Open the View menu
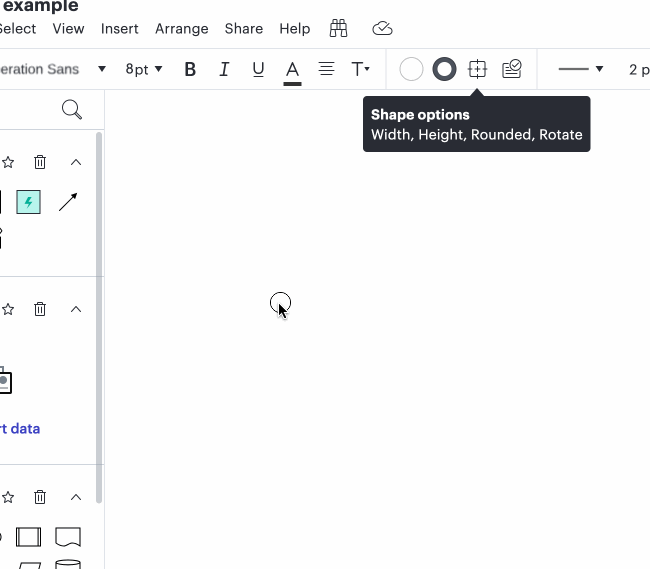 [68, 29]
